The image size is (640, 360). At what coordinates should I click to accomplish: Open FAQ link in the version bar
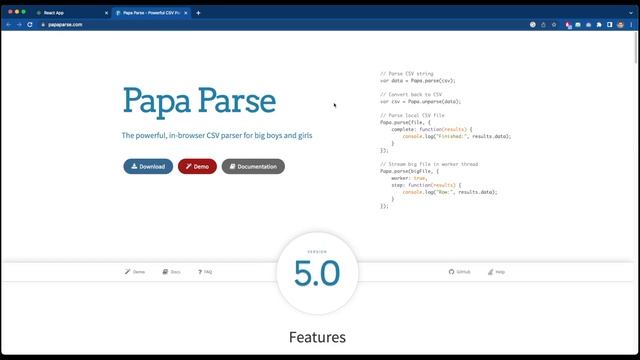(205, 272)
